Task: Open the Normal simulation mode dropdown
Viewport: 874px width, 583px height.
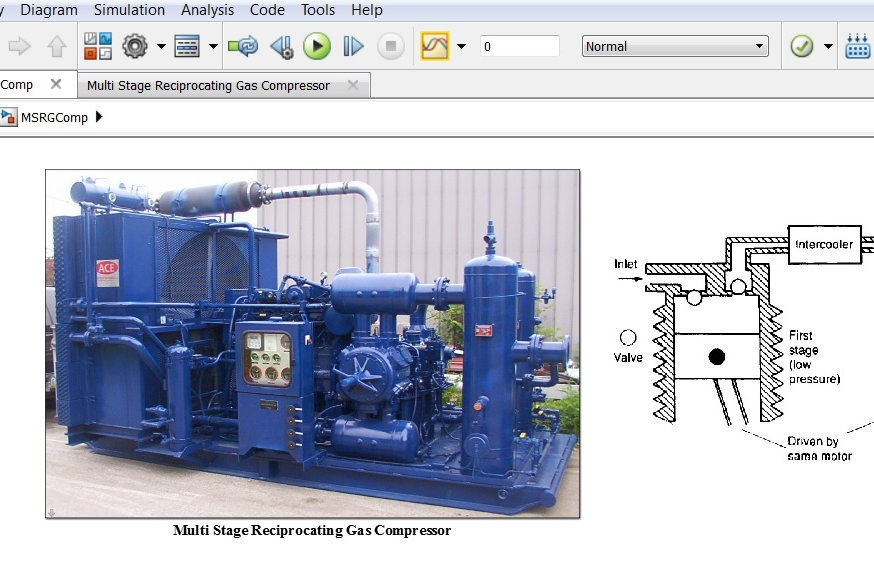Action: 674,46
